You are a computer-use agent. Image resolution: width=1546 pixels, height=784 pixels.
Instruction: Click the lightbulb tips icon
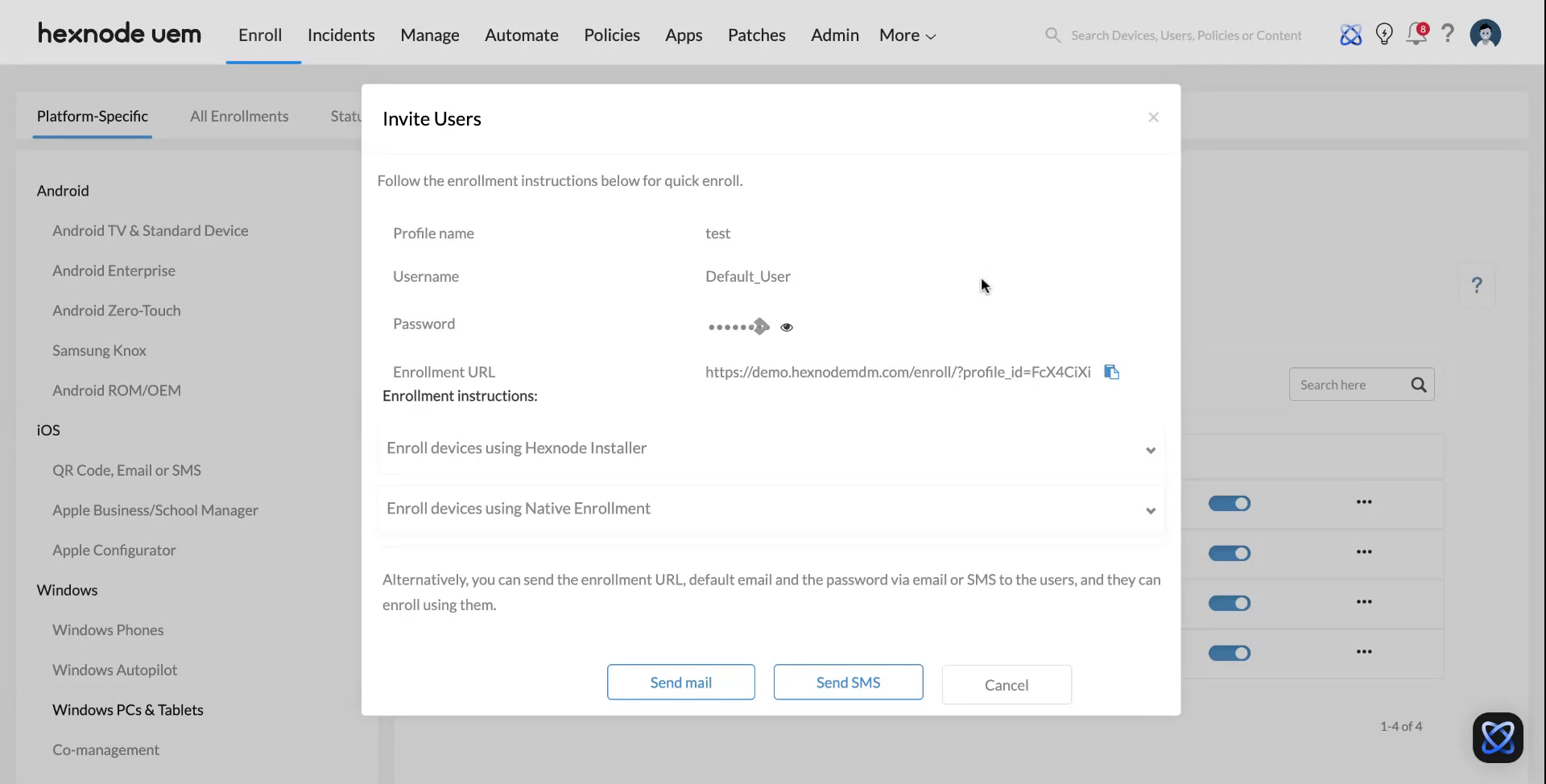(1384, 35)
